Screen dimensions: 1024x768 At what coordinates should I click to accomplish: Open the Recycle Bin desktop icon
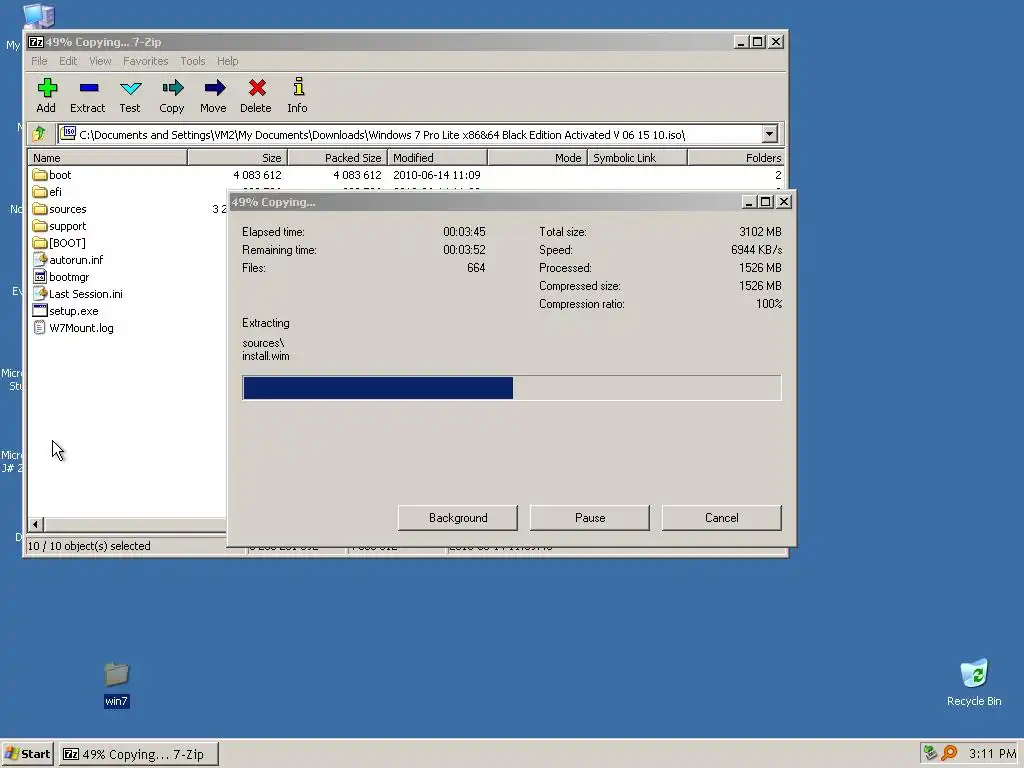tap(974, 683)
